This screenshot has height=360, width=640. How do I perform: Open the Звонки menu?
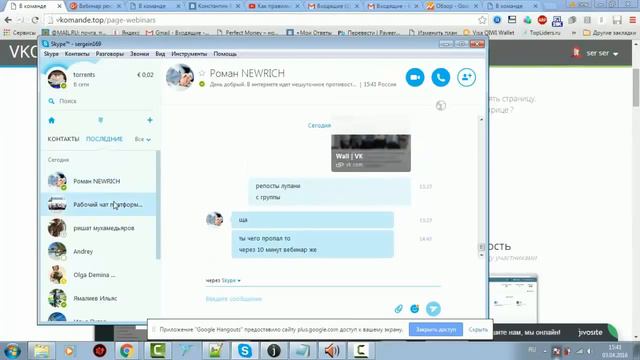pyautogui.click(x=139, y=54)
